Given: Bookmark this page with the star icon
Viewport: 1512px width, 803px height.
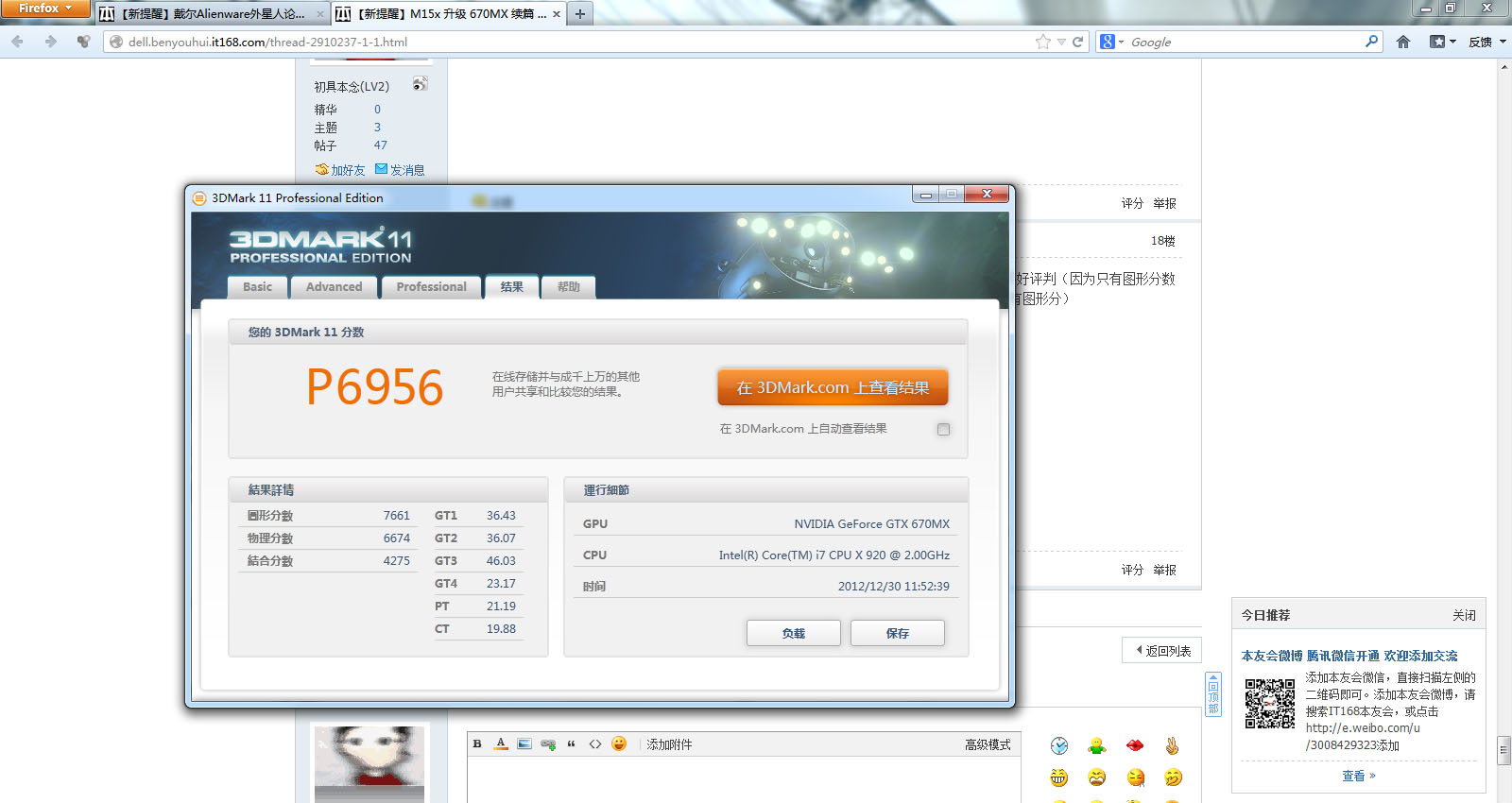Looking at the screenshot, I should (1043, 42).
